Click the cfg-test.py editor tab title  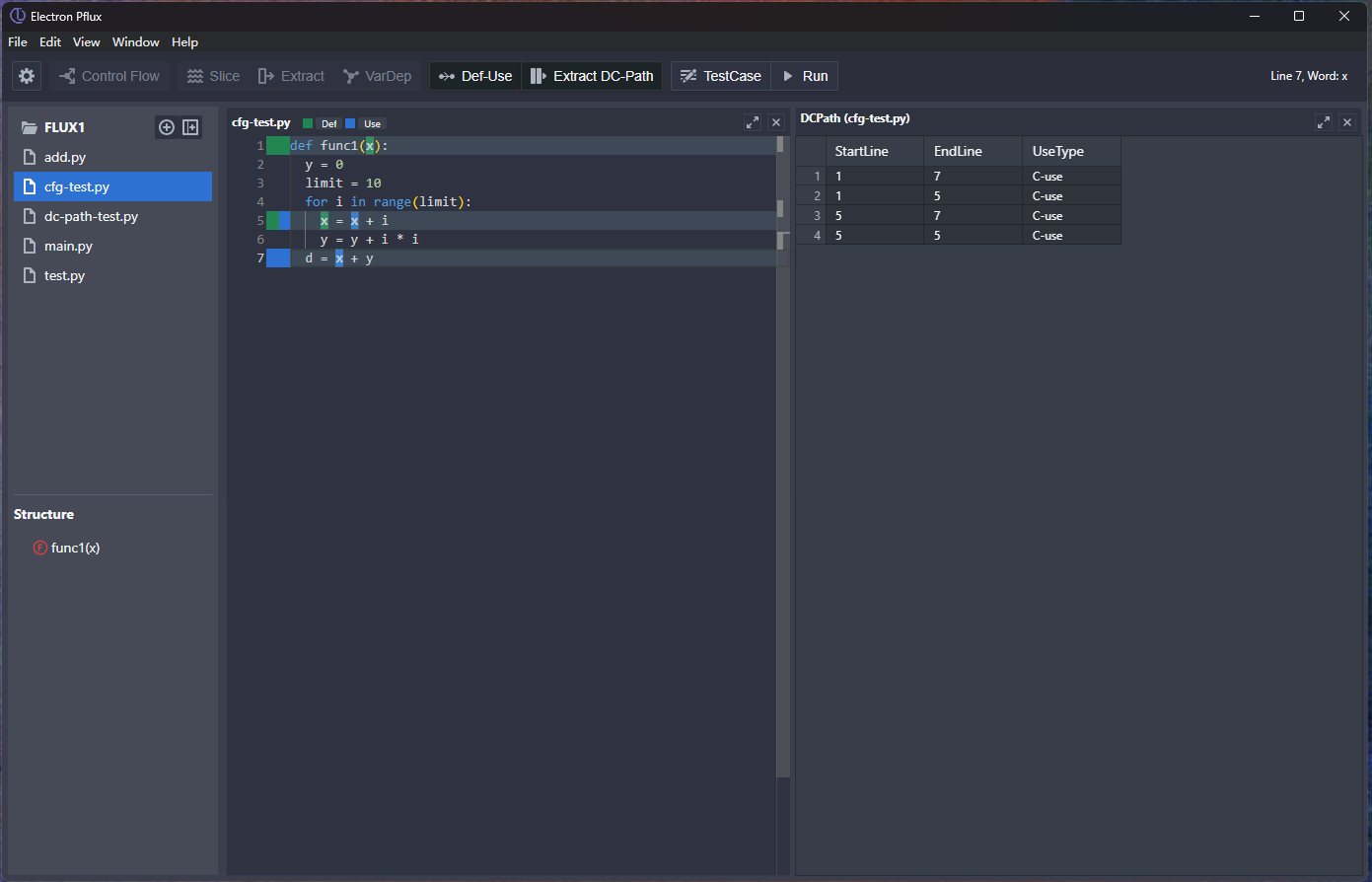click(x=261, y=122)
